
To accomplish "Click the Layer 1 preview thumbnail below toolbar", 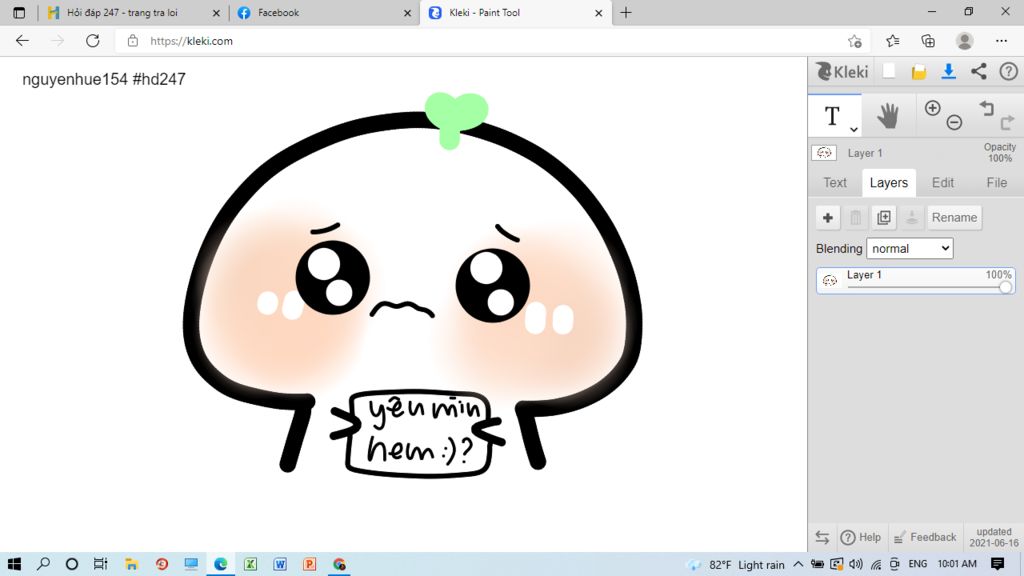I will [824, 153].
